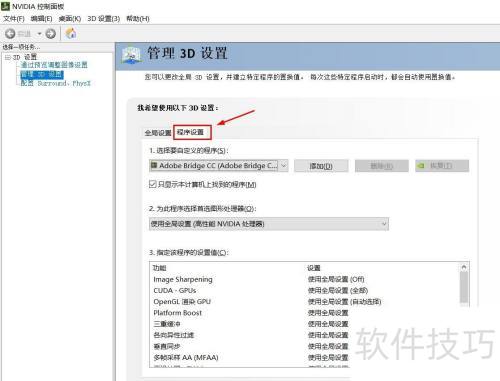Open the 桌面(K) menu
The image size is (500, 381).
coord(70,19)
